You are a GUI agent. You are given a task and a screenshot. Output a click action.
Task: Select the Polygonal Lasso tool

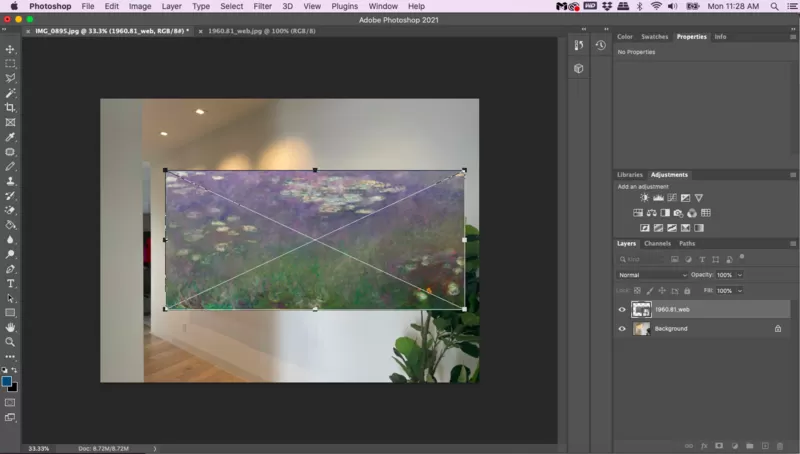10,78
